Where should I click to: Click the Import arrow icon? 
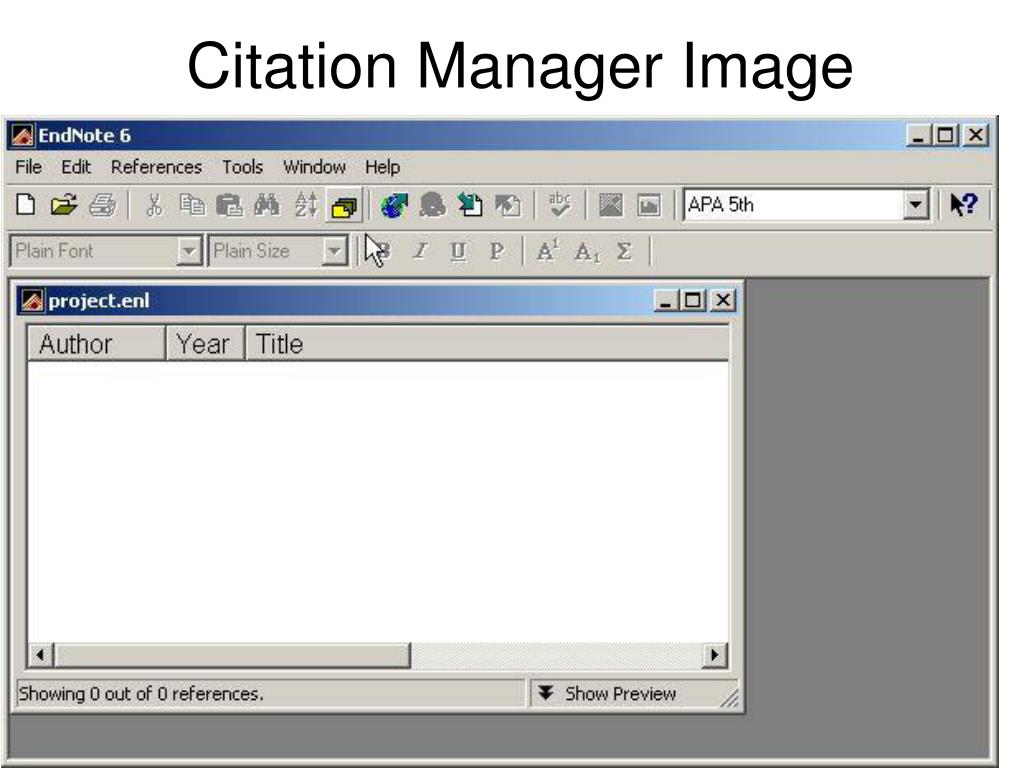coord(470,205)
